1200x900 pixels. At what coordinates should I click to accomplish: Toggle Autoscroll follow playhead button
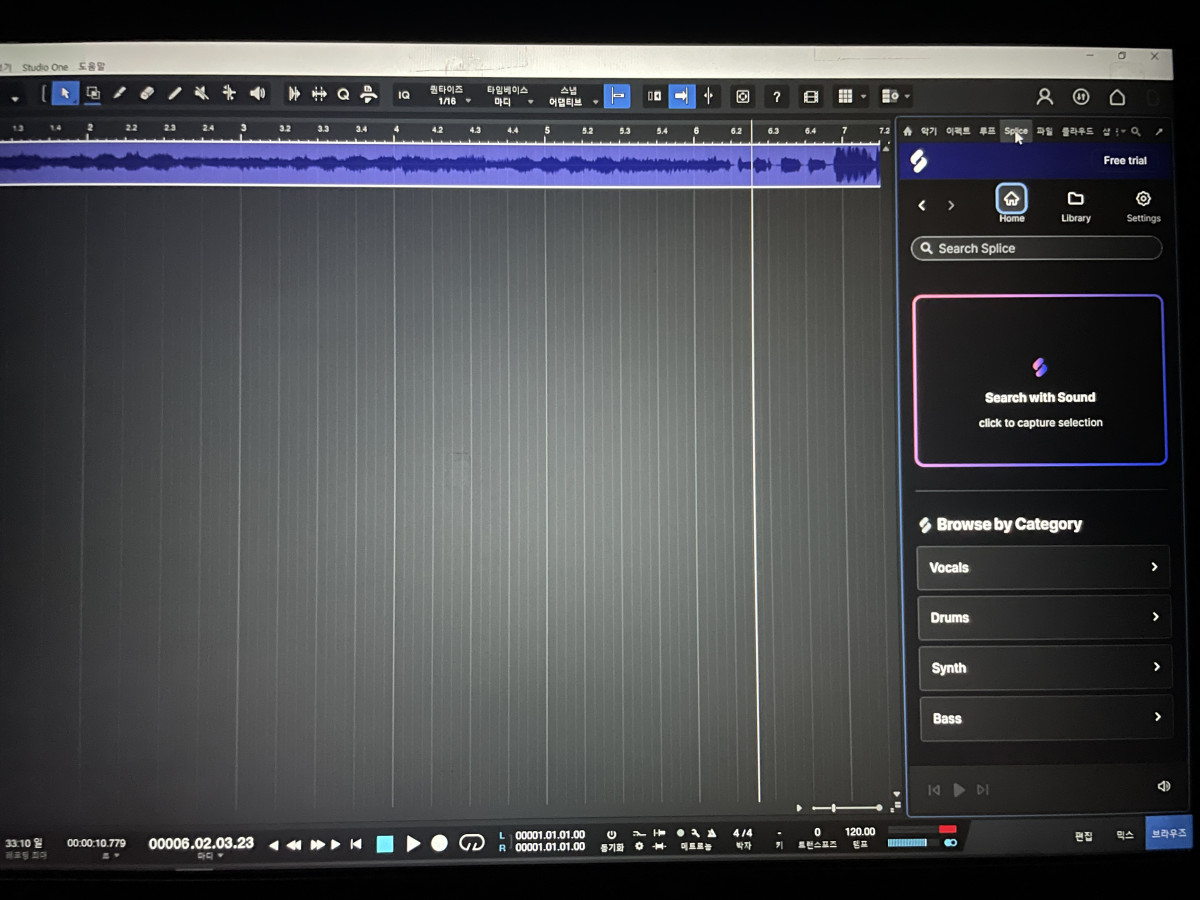pyautogui.click(x=682, y=96)
